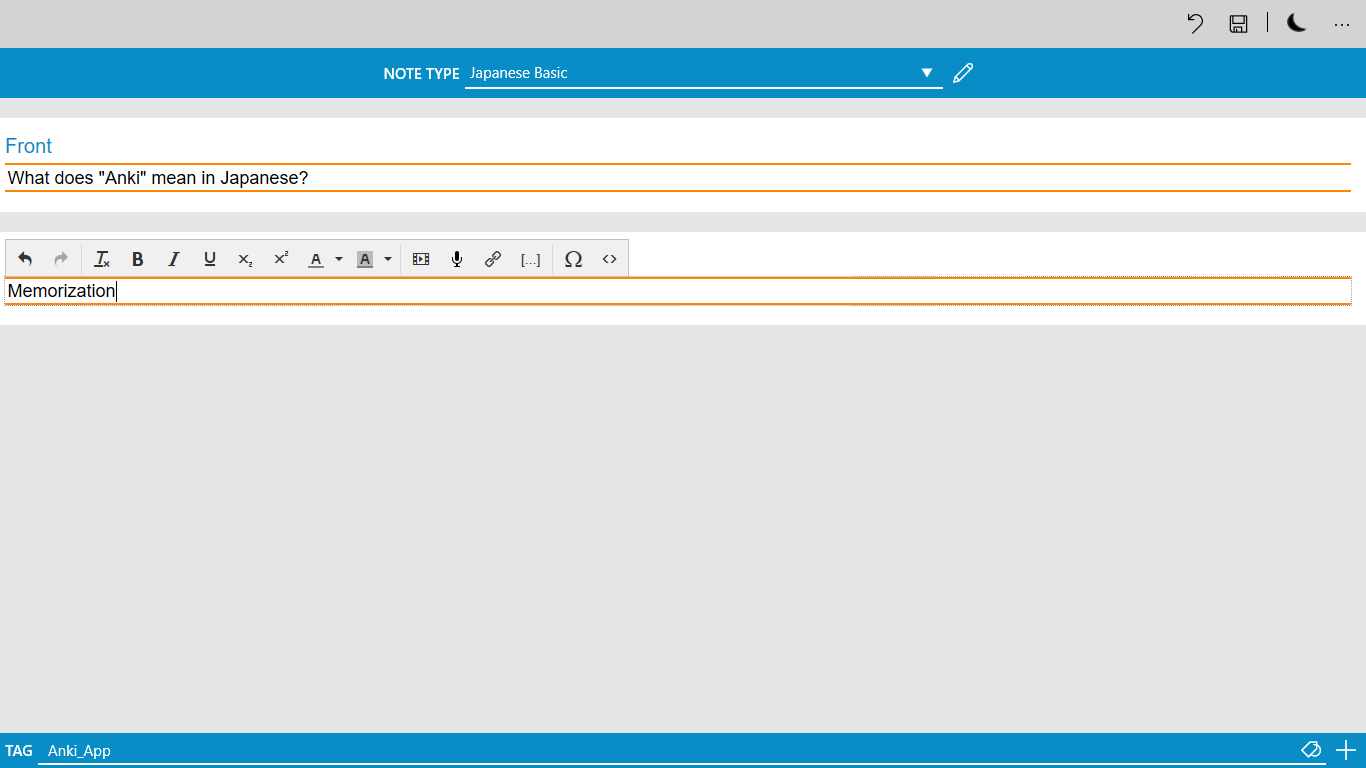
Task: Open the text color swatch
Action: click(315, 259)
